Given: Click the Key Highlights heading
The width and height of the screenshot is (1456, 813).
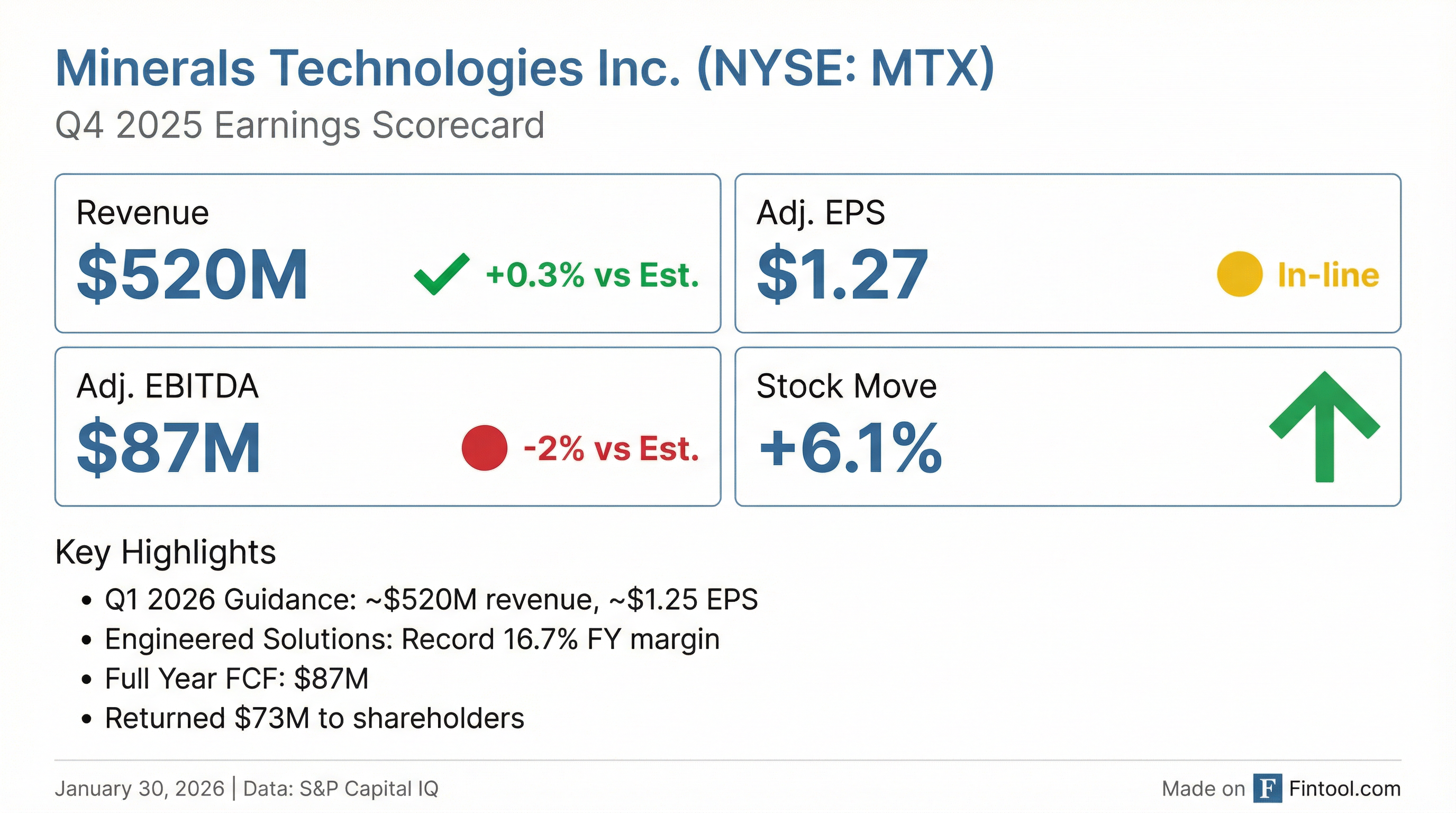Looking at the screenshot, I should click(x=166, y=552).
